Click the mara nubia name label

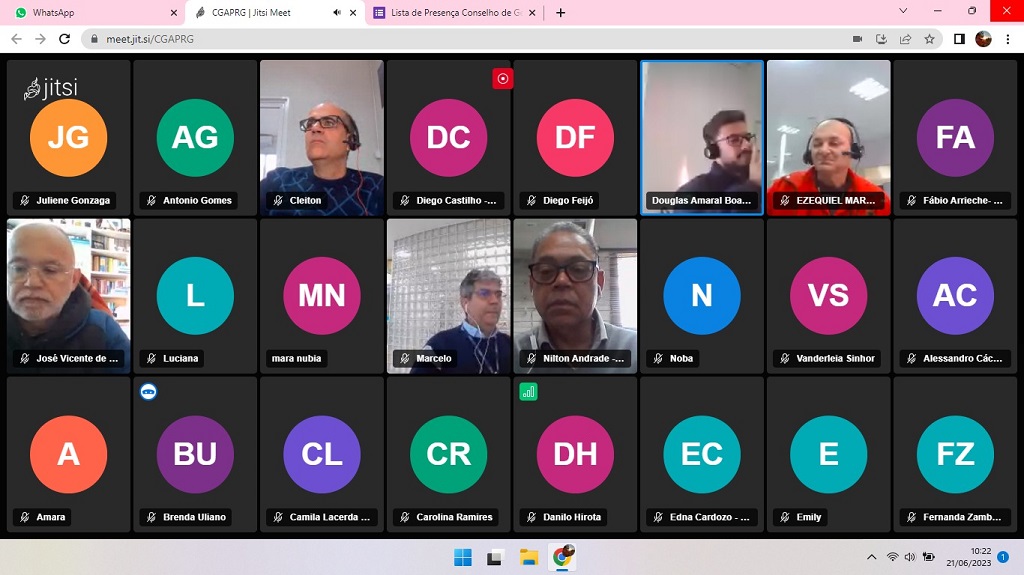296,358
